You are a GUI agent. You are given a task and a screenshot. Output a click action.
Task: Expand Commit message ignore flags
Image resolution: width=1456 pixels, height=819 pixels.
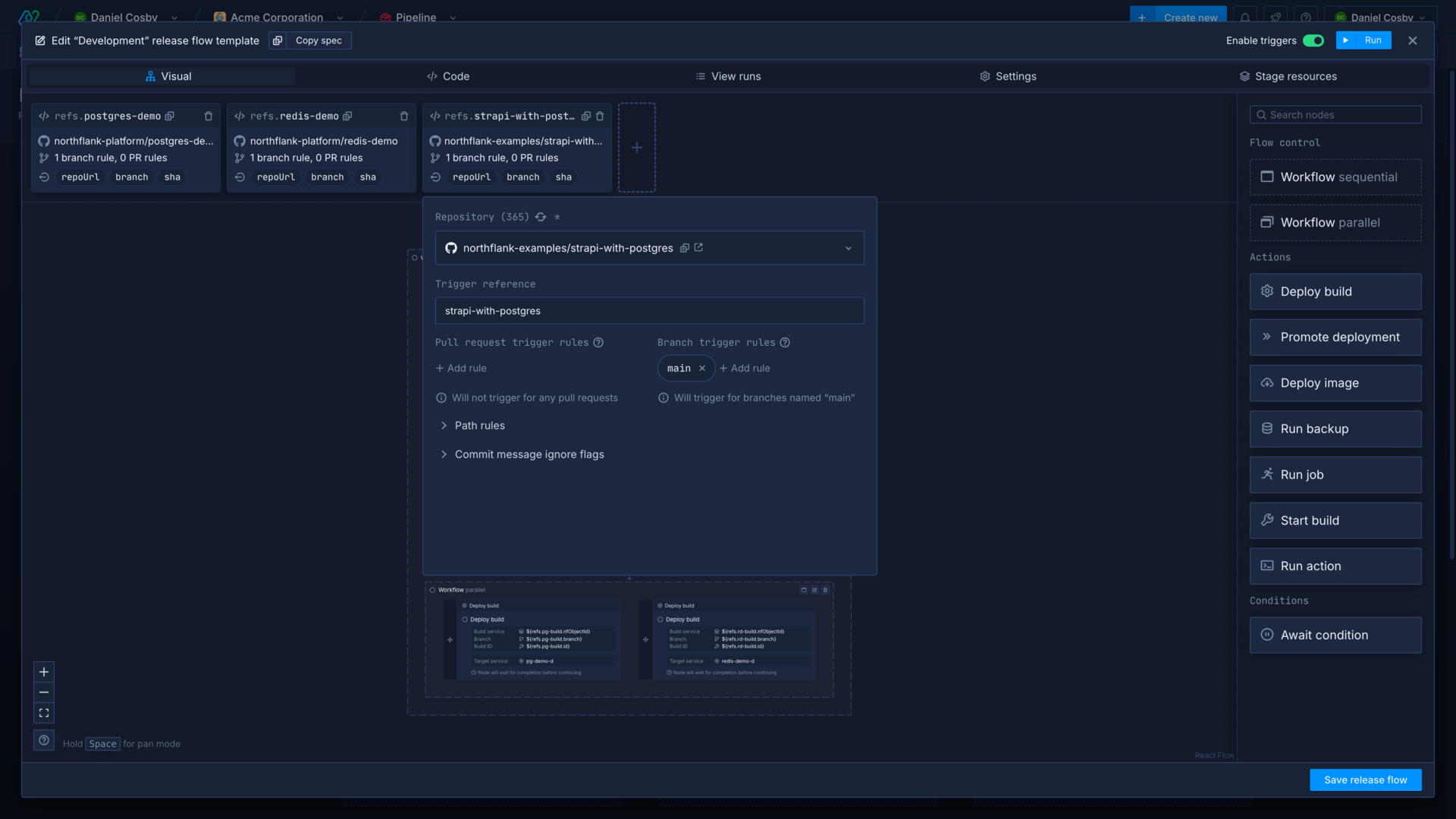tap(522, 455)
